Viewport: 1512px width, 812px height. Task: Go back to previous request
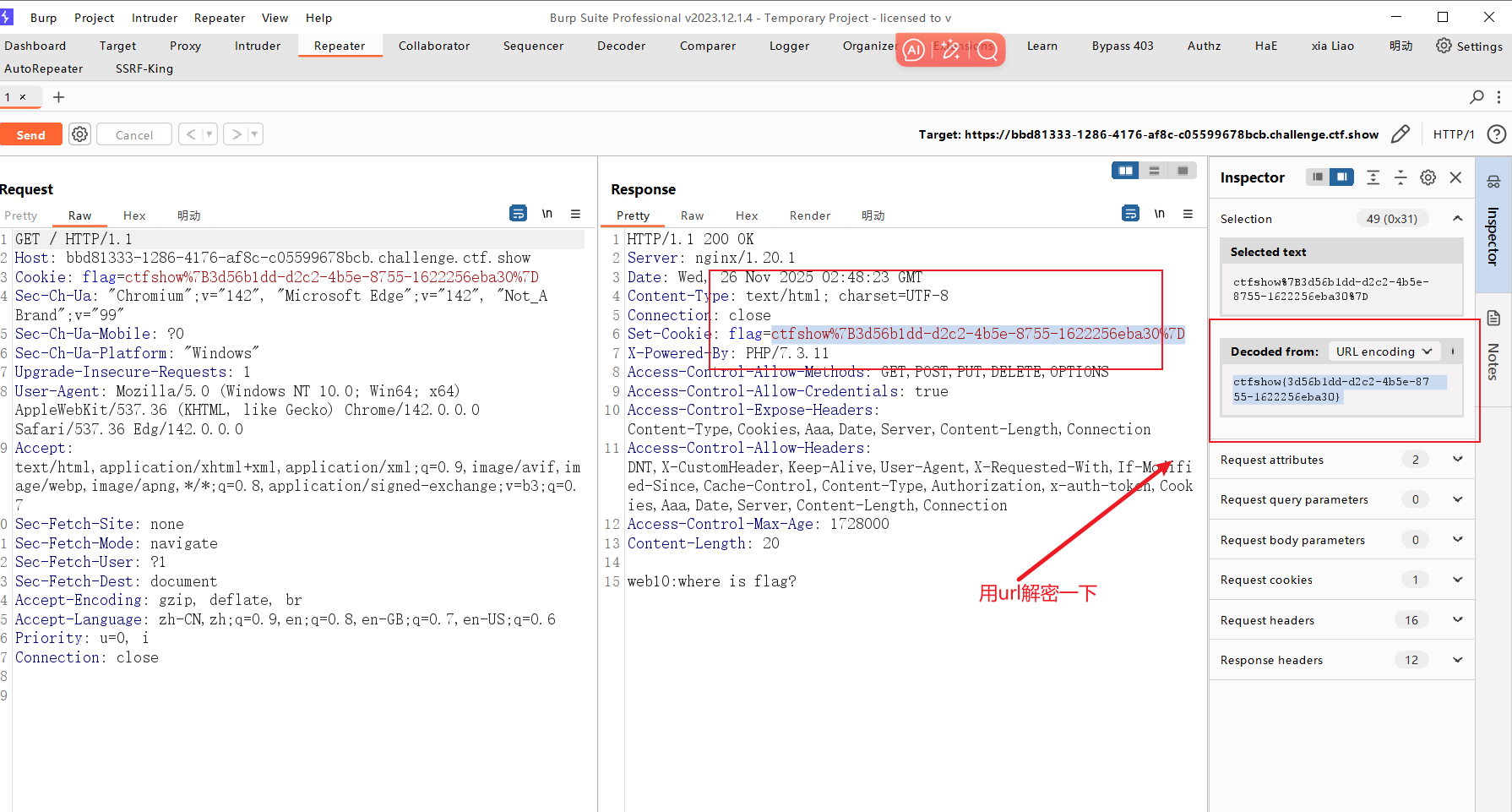click(191, 134)
